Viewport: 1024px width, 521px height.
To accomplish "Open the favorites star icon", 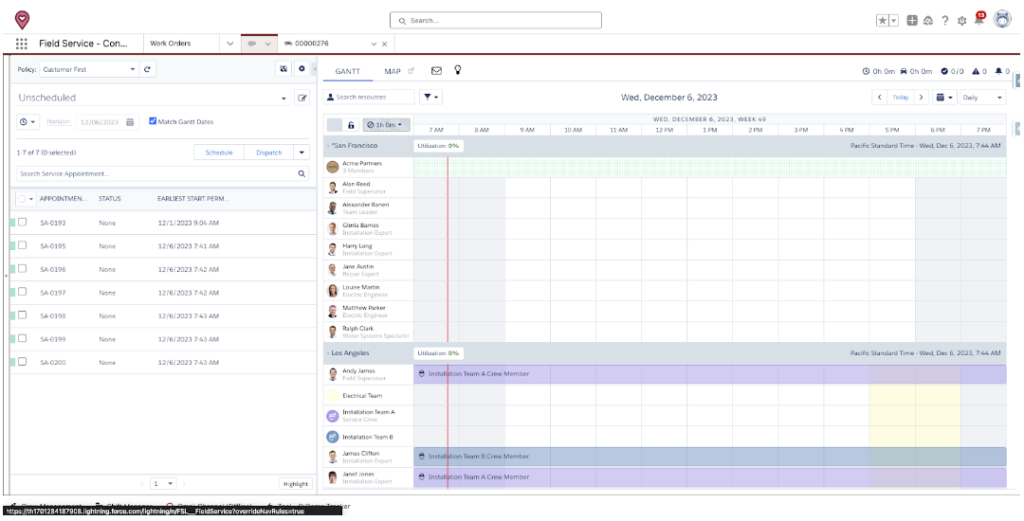I will [x=882, y=21].
